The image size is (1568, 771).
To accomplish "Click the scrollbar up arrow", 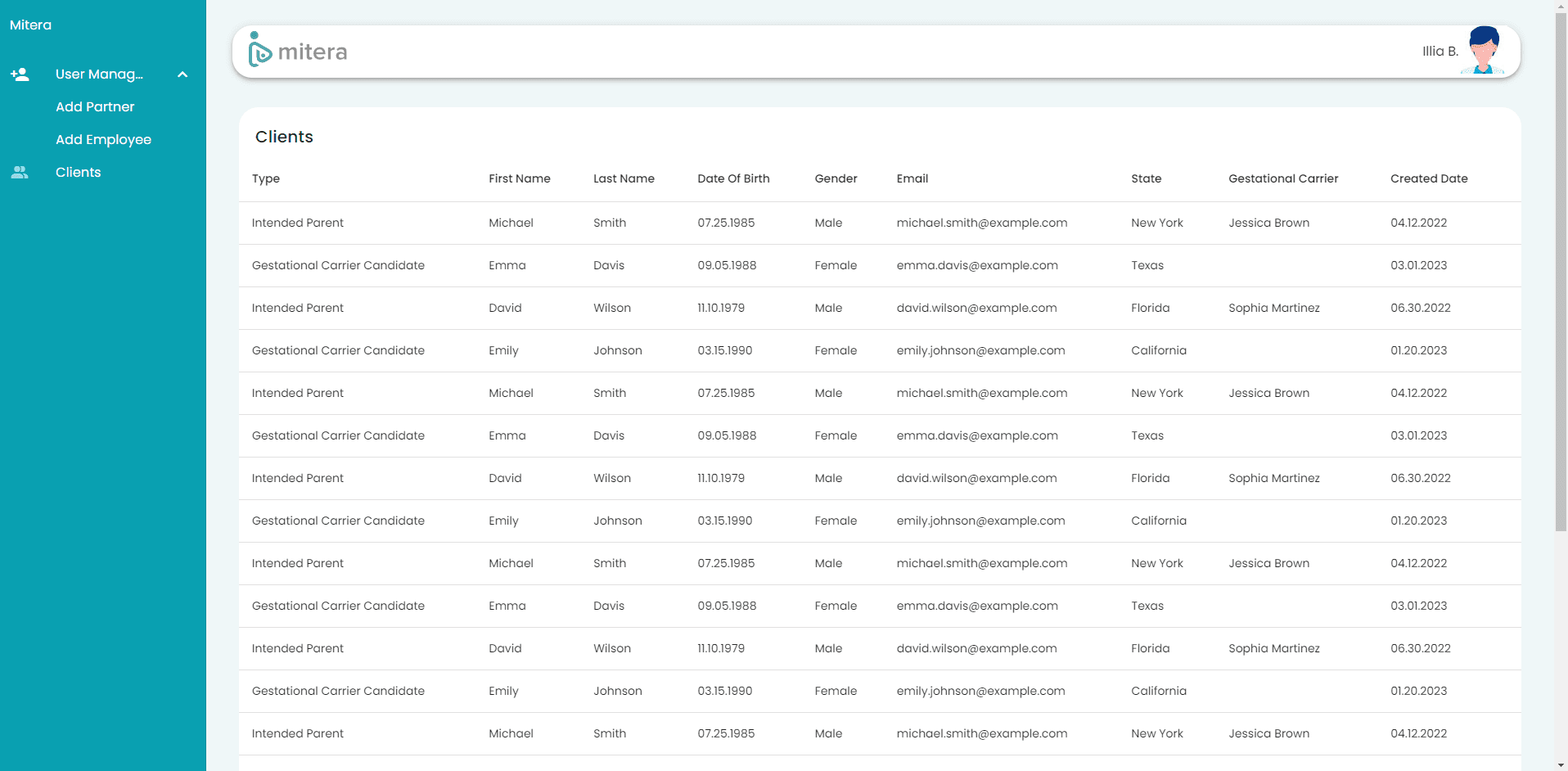I will [1561, 6].
